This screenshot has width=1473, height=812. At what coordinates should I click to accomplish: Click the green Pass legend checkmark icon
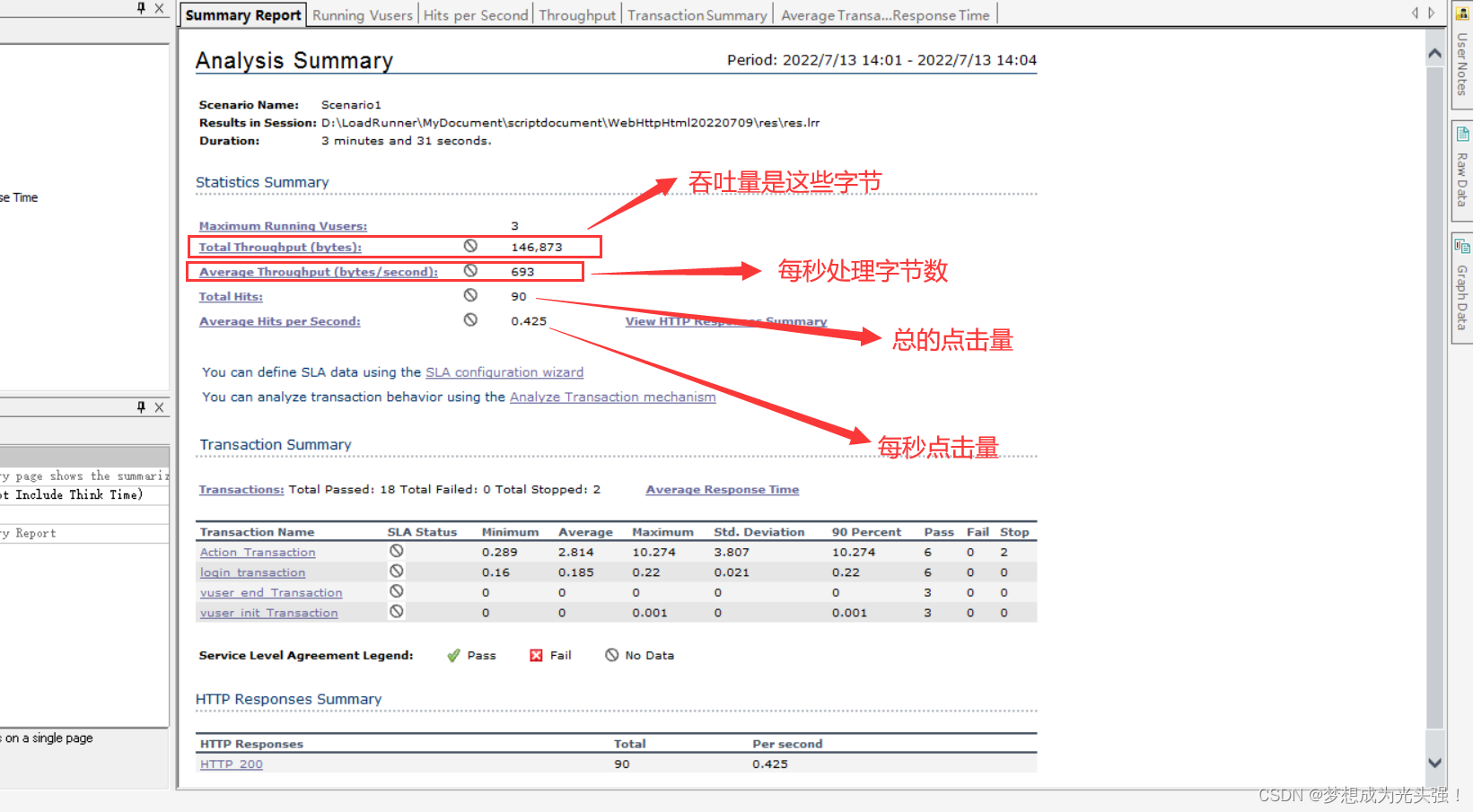(x=453, y=655)
